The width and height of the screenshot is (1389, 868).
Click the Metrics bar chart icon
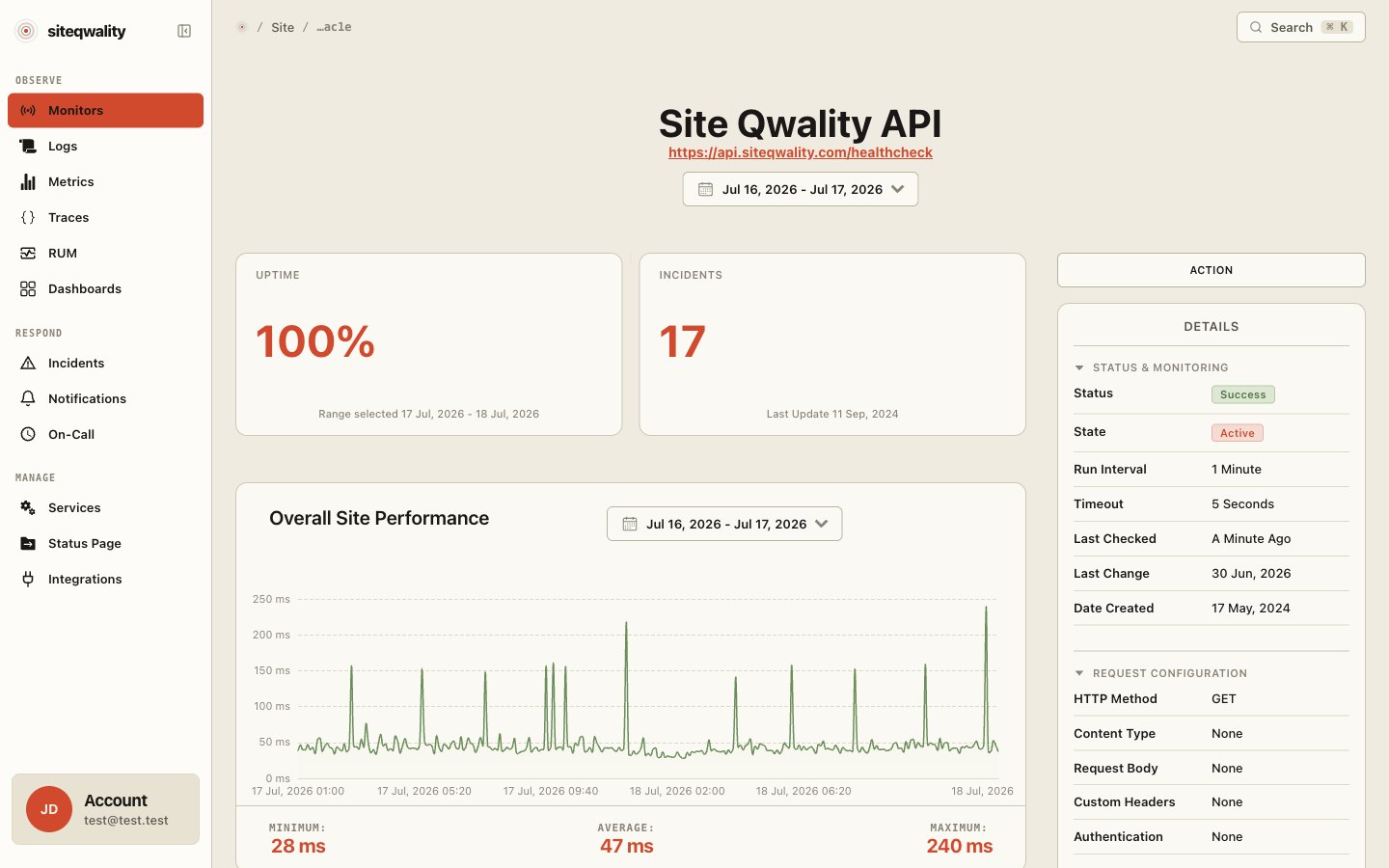(28, 181)
